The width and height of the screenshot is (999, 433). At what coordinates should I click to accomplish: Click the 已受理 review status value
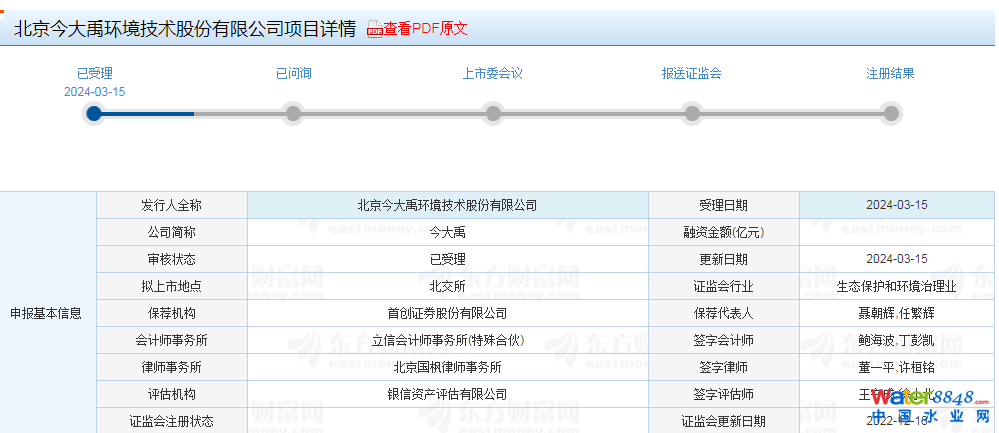click(447, 259)
